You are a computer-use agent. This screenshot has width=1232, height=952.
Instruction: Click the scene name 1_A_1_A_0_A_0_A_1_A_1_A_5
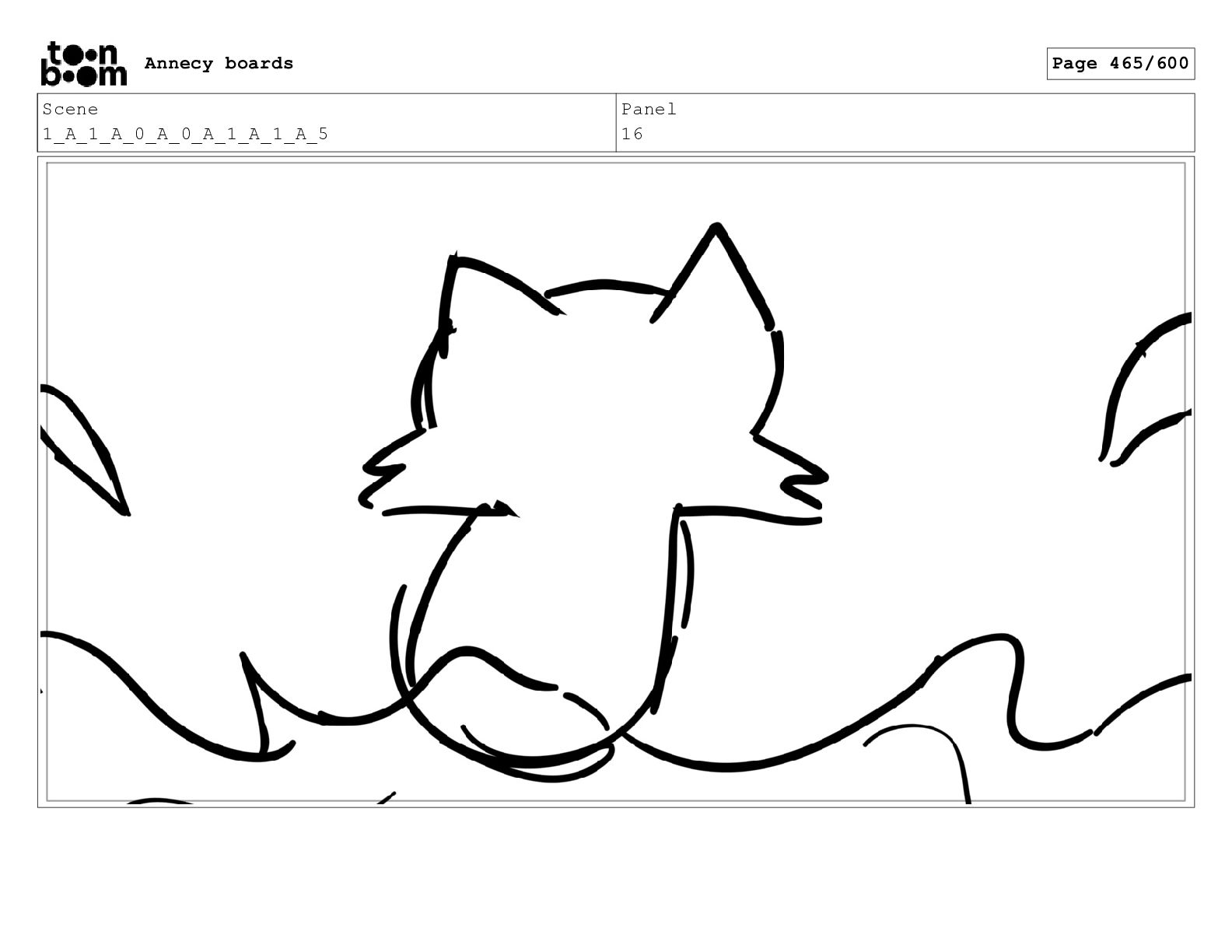click(x=185, y=135)
